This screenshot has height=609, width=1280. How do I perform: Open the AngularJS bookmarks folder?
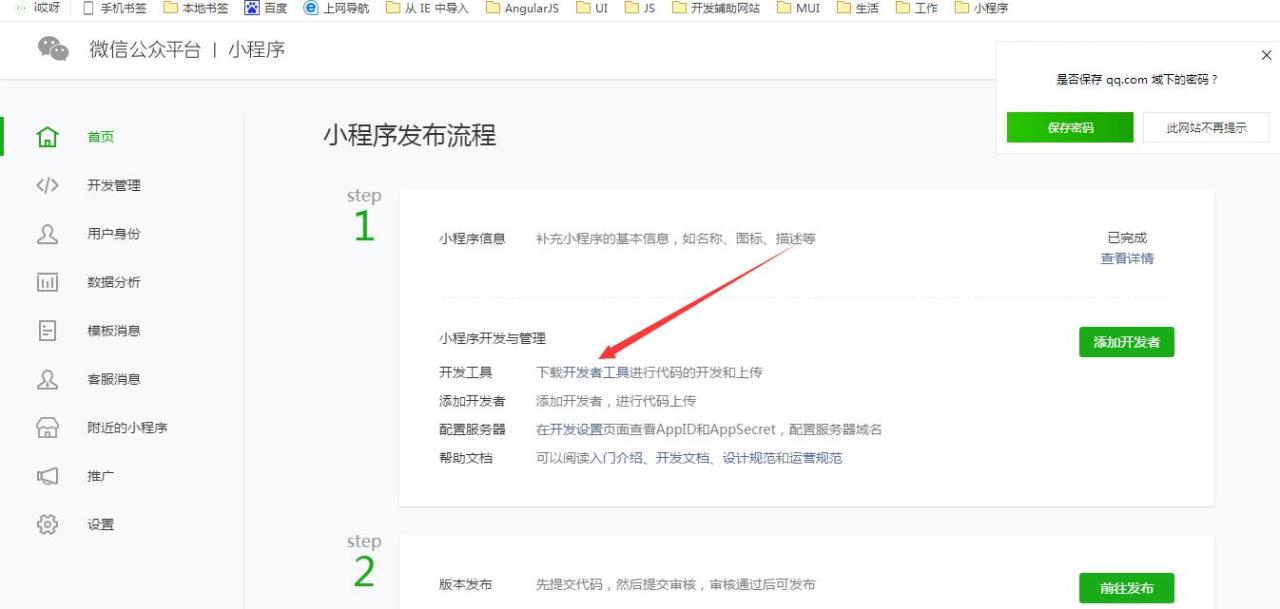click(x=522, y=8)
